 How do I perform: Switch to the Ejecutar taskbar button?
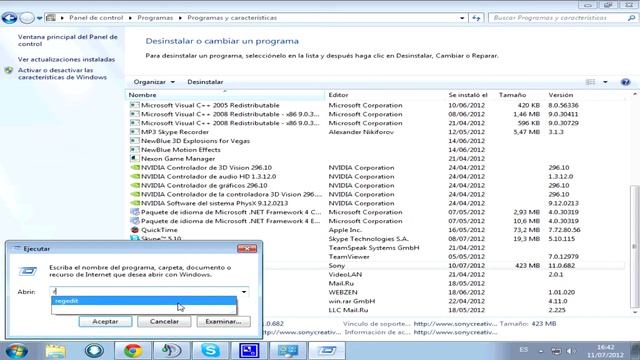(327, 351)
